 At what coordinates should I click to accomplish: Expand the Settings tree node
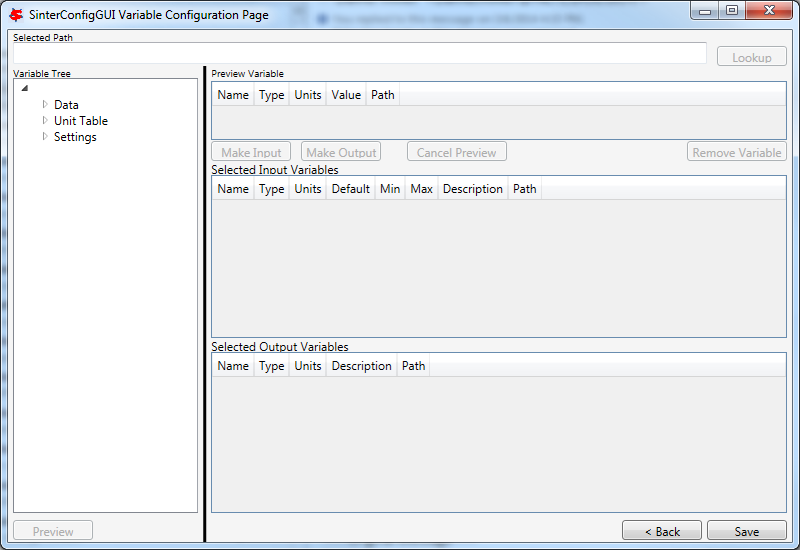[45, 136]
